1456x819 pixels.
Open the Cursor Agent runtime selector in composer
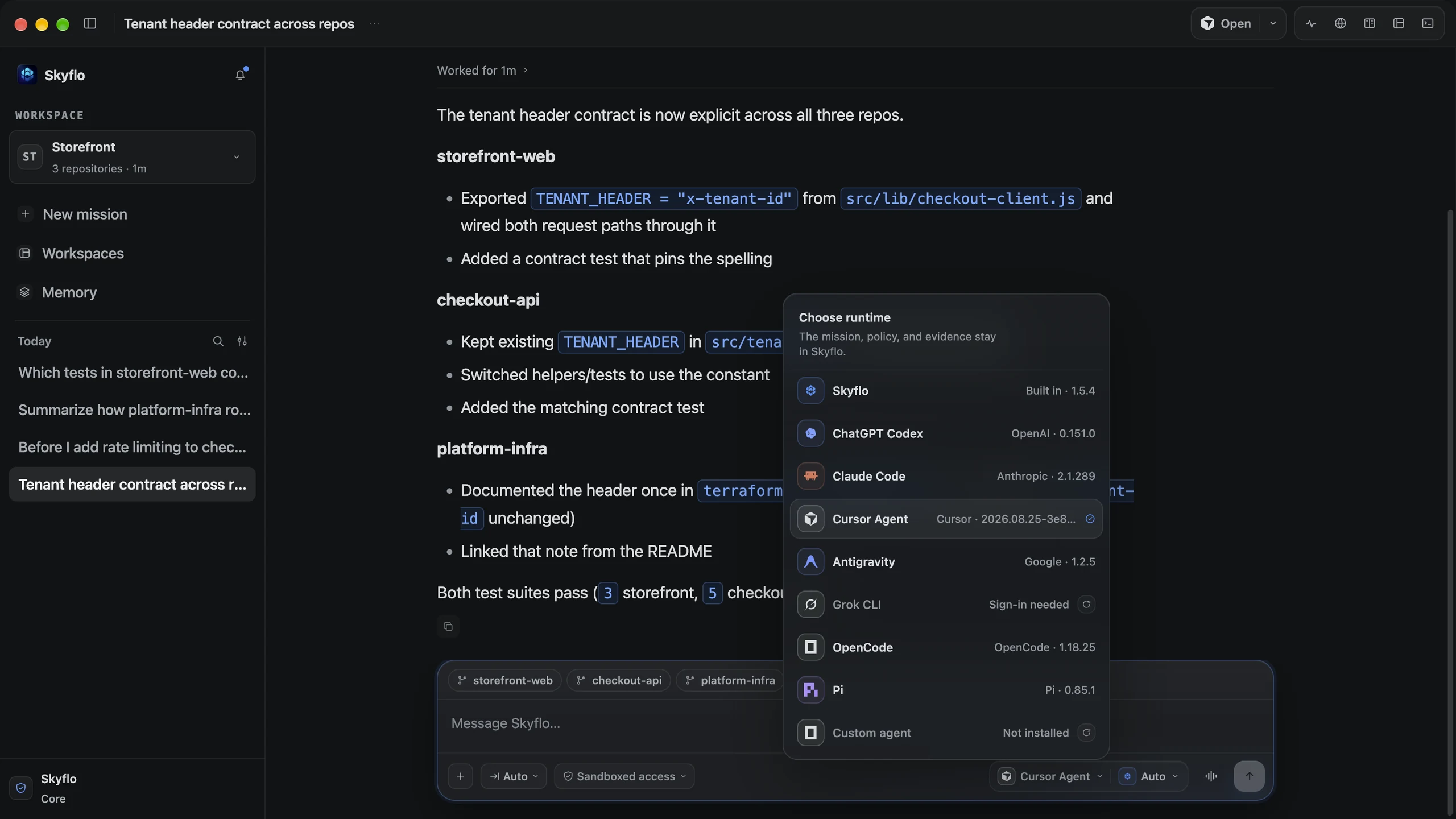[1051, 776]
